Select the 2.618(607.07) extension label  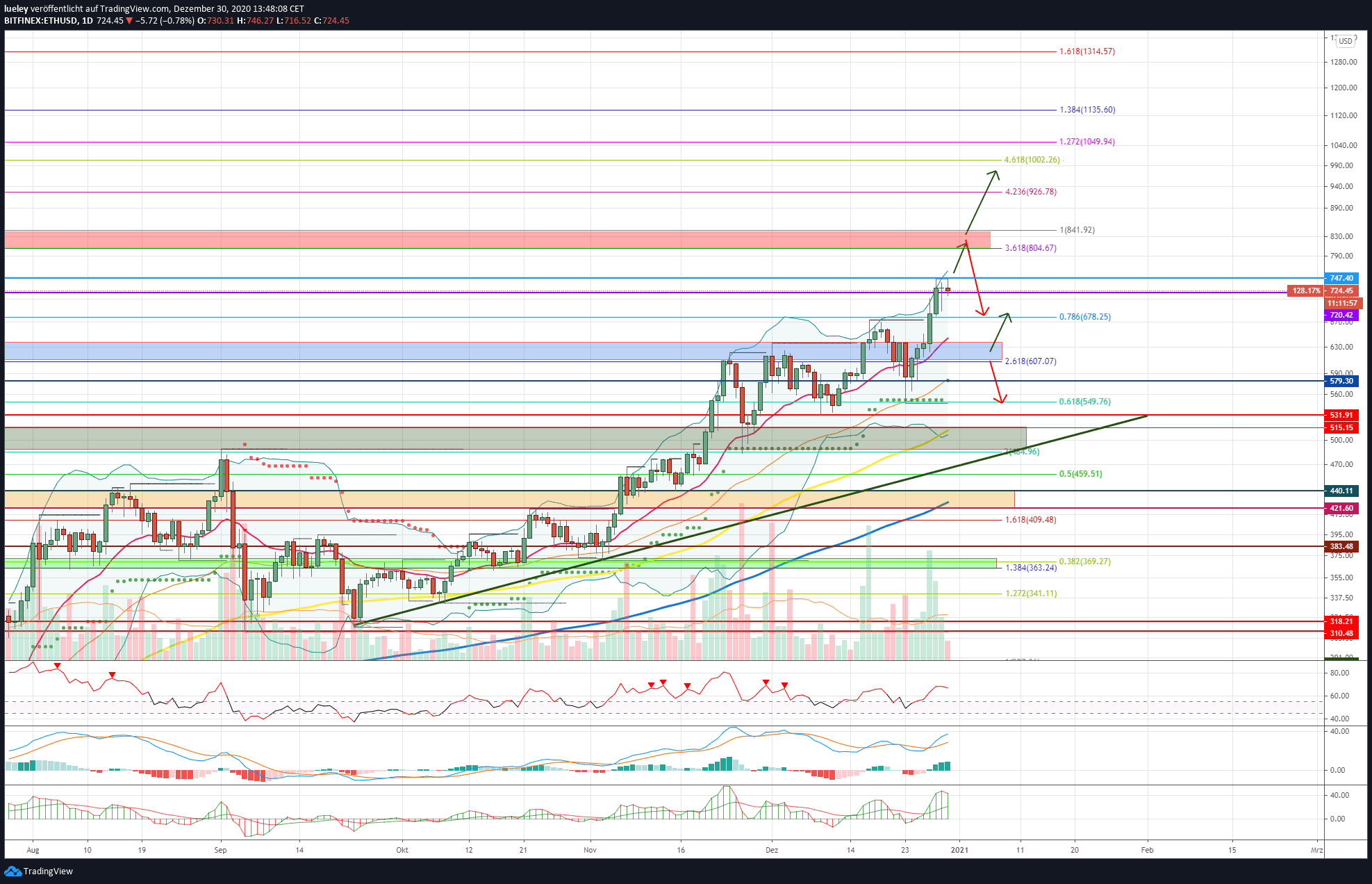pos(1031,361)
